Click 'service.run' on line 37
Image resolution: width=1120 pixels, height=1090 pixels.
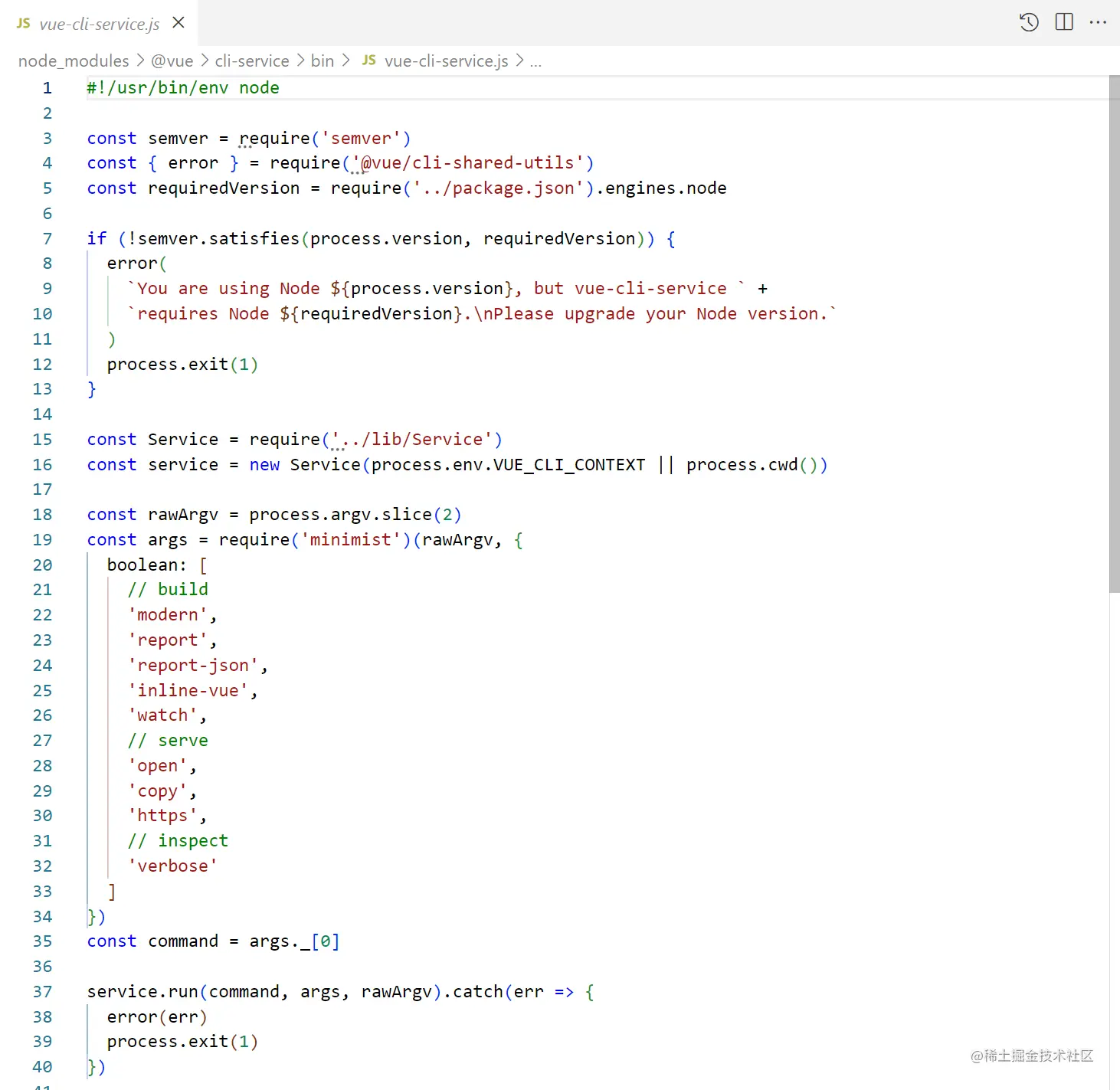pyautogui.click(x=142, y=992)
